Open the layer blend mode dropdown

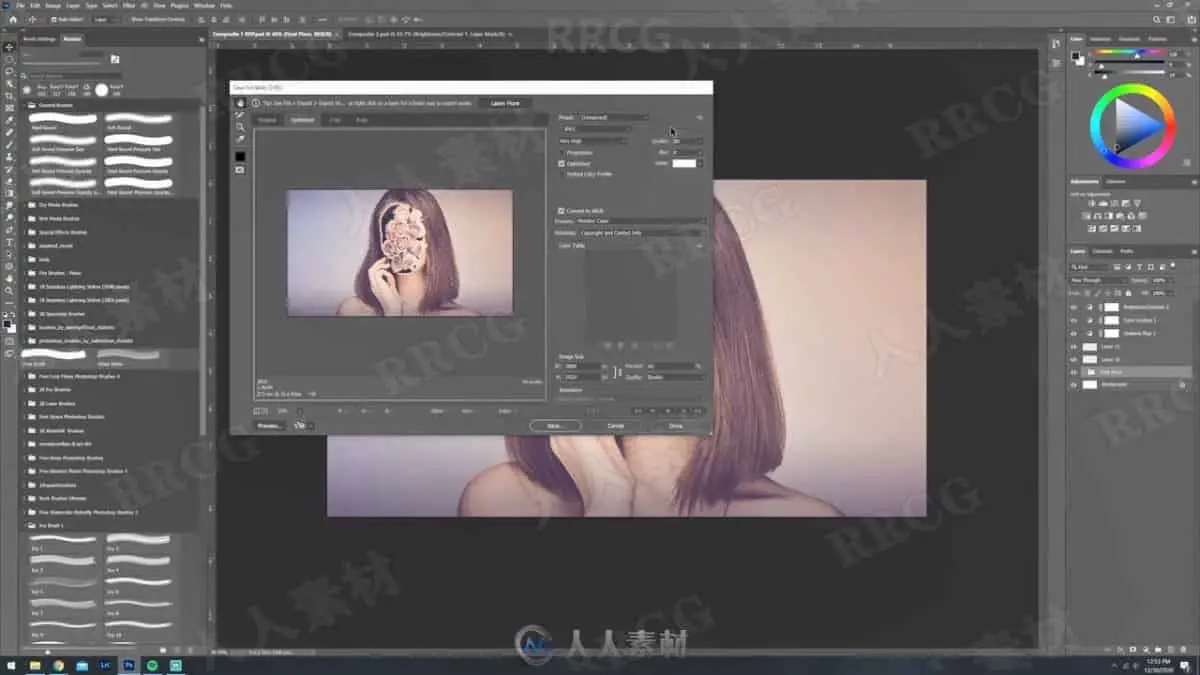[x=1098, y=280]
